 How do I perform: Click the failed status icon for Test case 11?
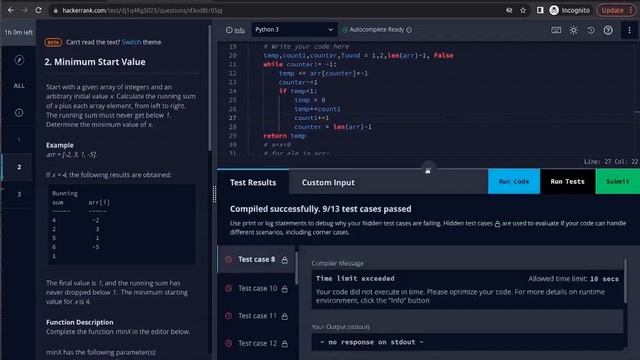[229, 316]
